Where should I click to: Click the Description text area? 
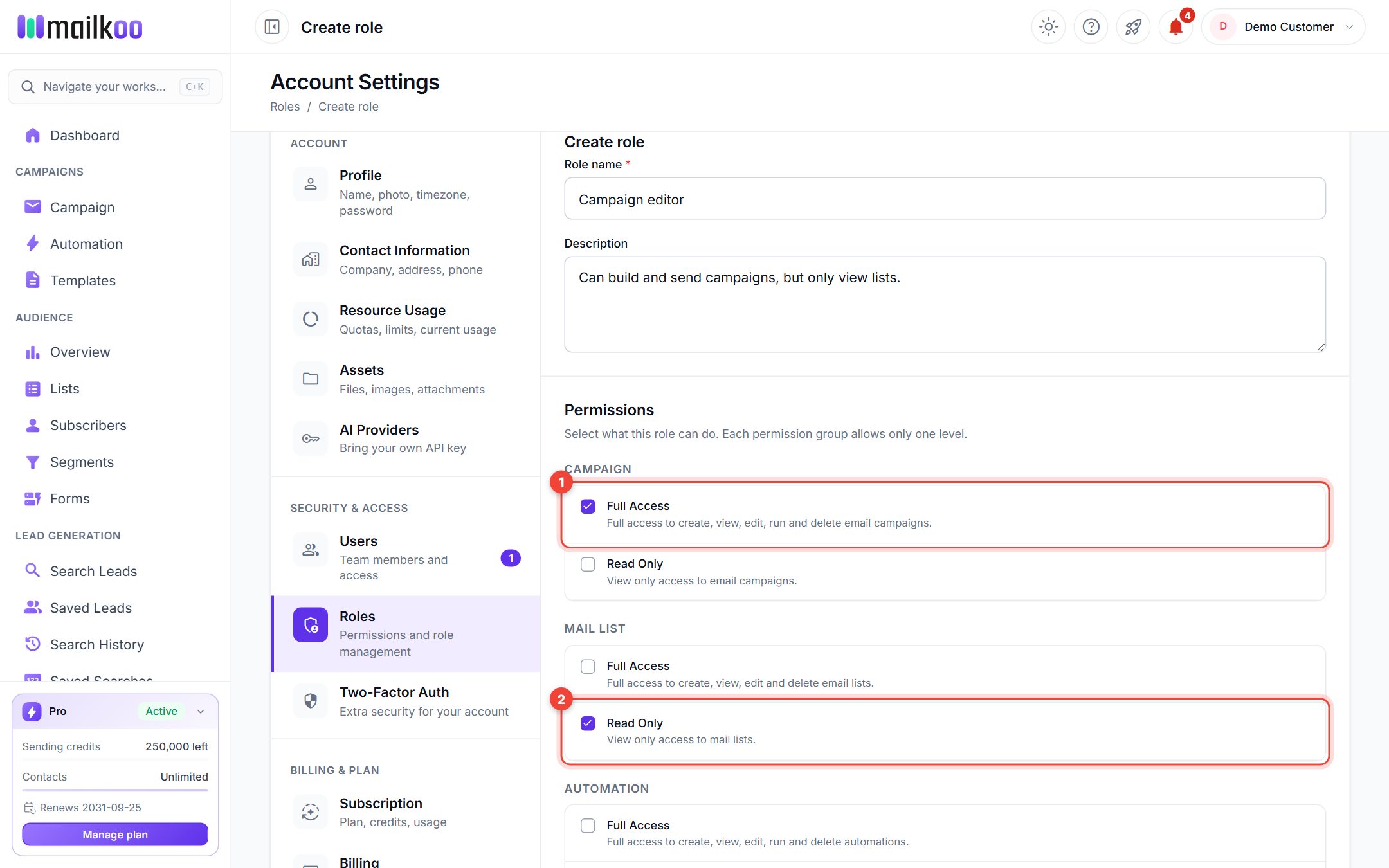tap(945, 304)
